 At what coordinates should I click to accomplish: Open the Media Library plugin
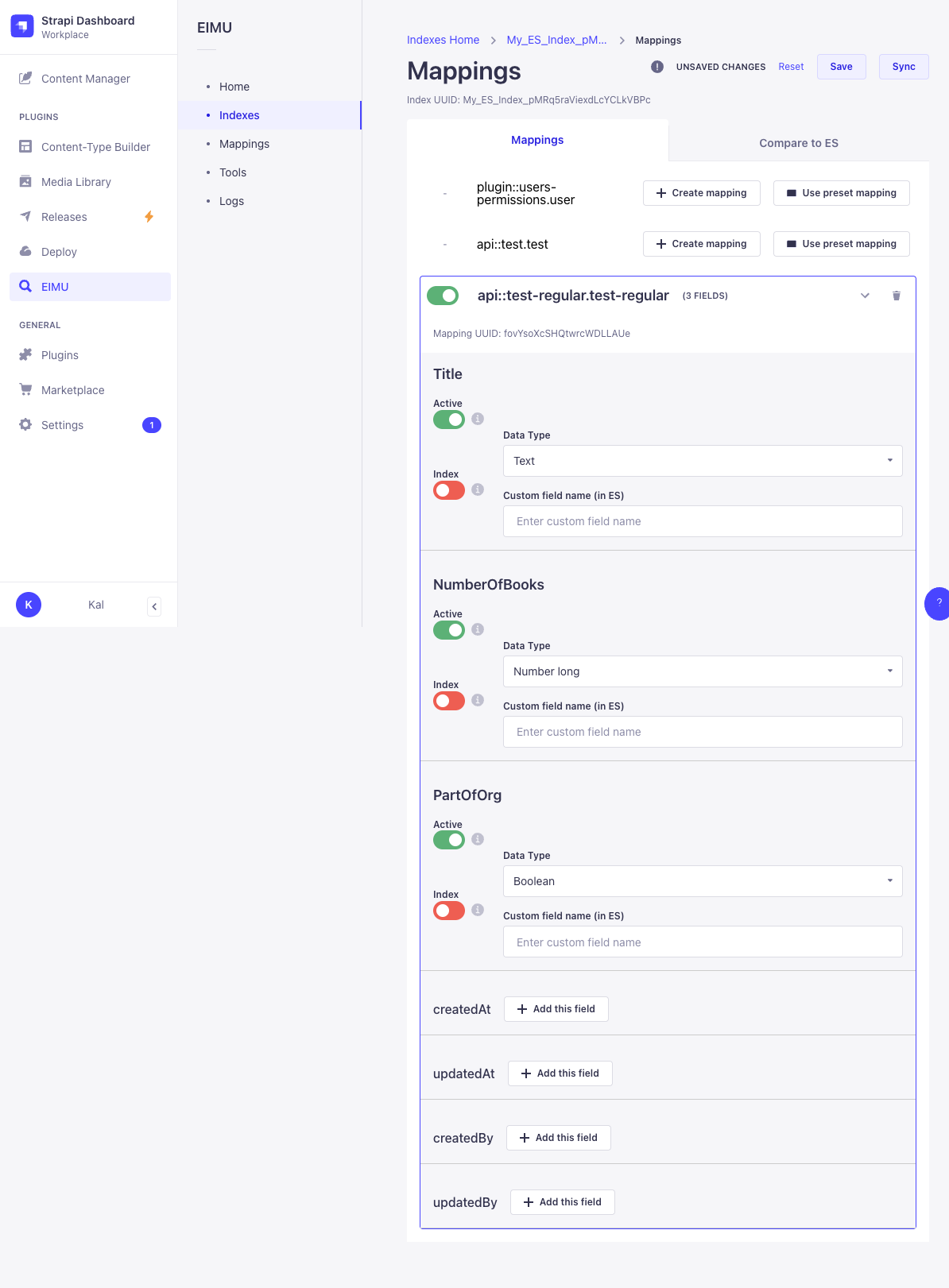(x=76, y=182)
